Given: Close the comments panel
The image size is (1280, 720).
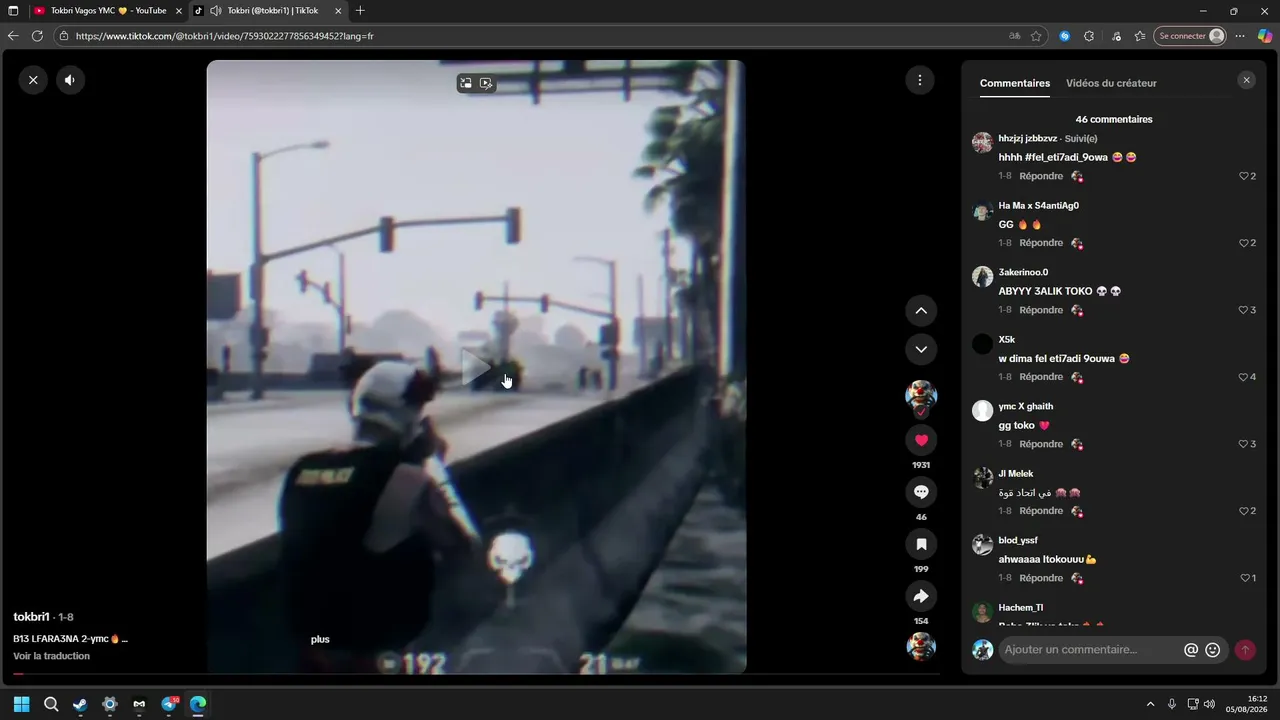Looking at the screenshot, I should point(1246,80).
